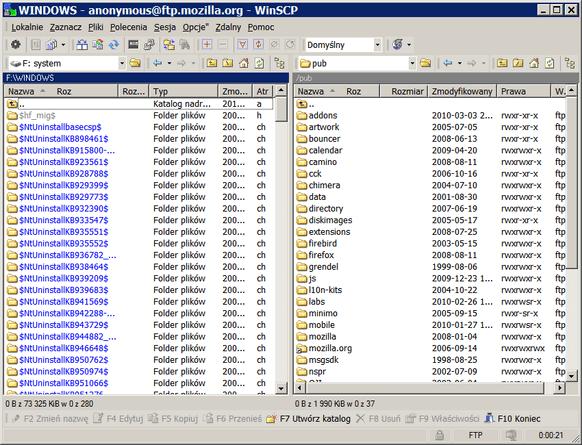
Task: Toggle the directory tree icon in remote panel
Action: pos(569,63)
